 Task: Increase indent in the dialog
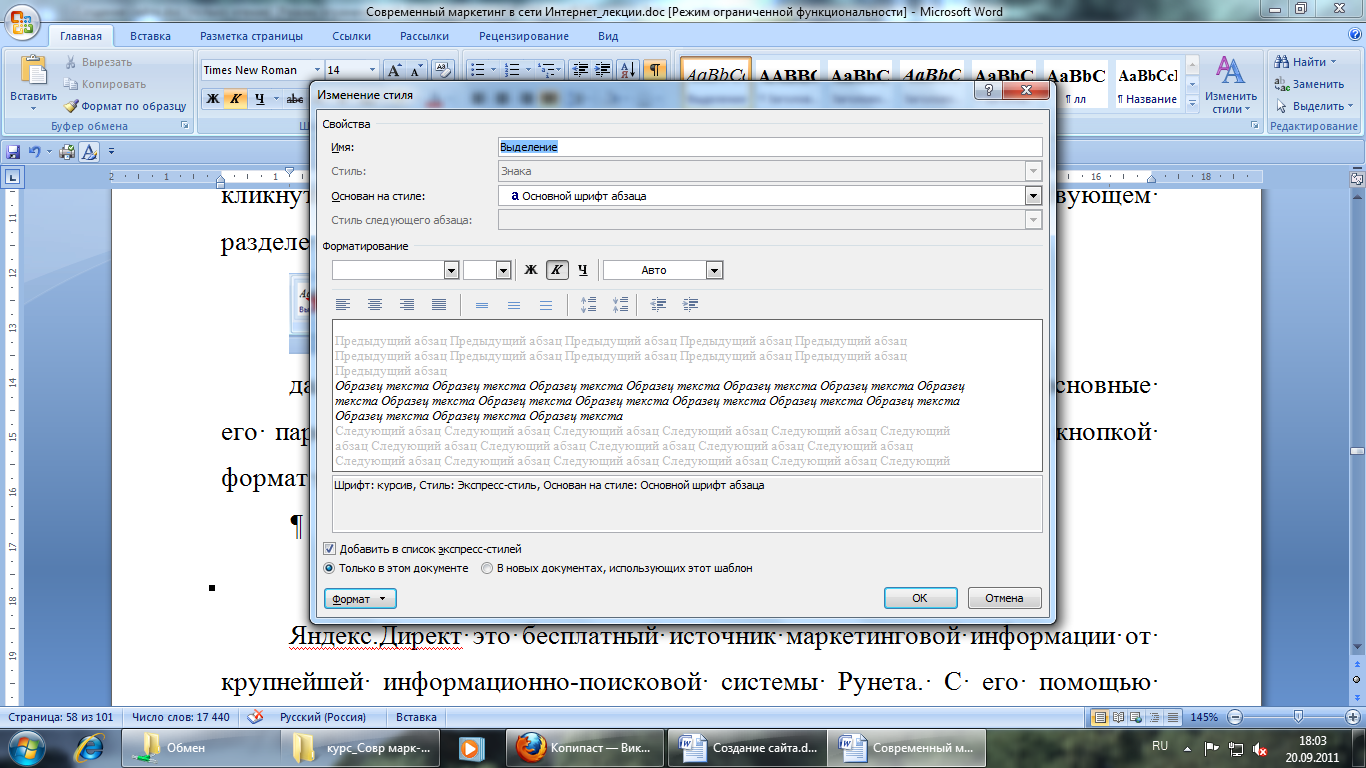(691, 304)
